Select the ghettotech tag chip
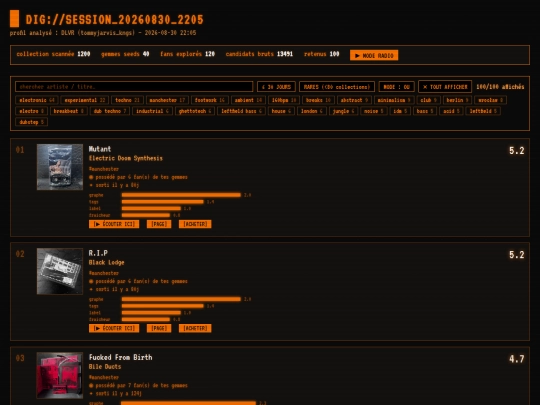 pos(195,111)
